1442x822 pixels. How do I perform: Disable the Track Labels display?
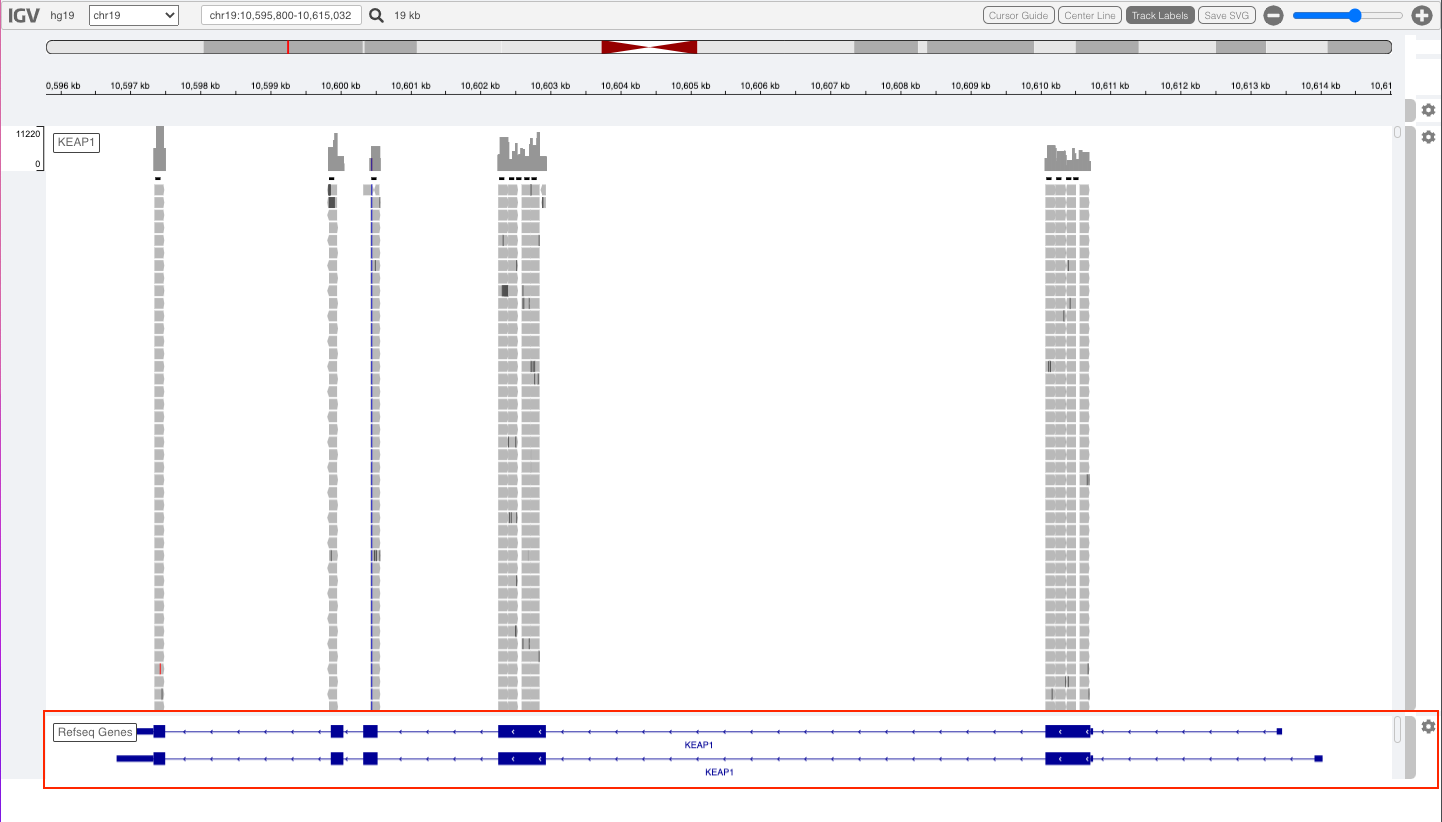click(1159, 15)
